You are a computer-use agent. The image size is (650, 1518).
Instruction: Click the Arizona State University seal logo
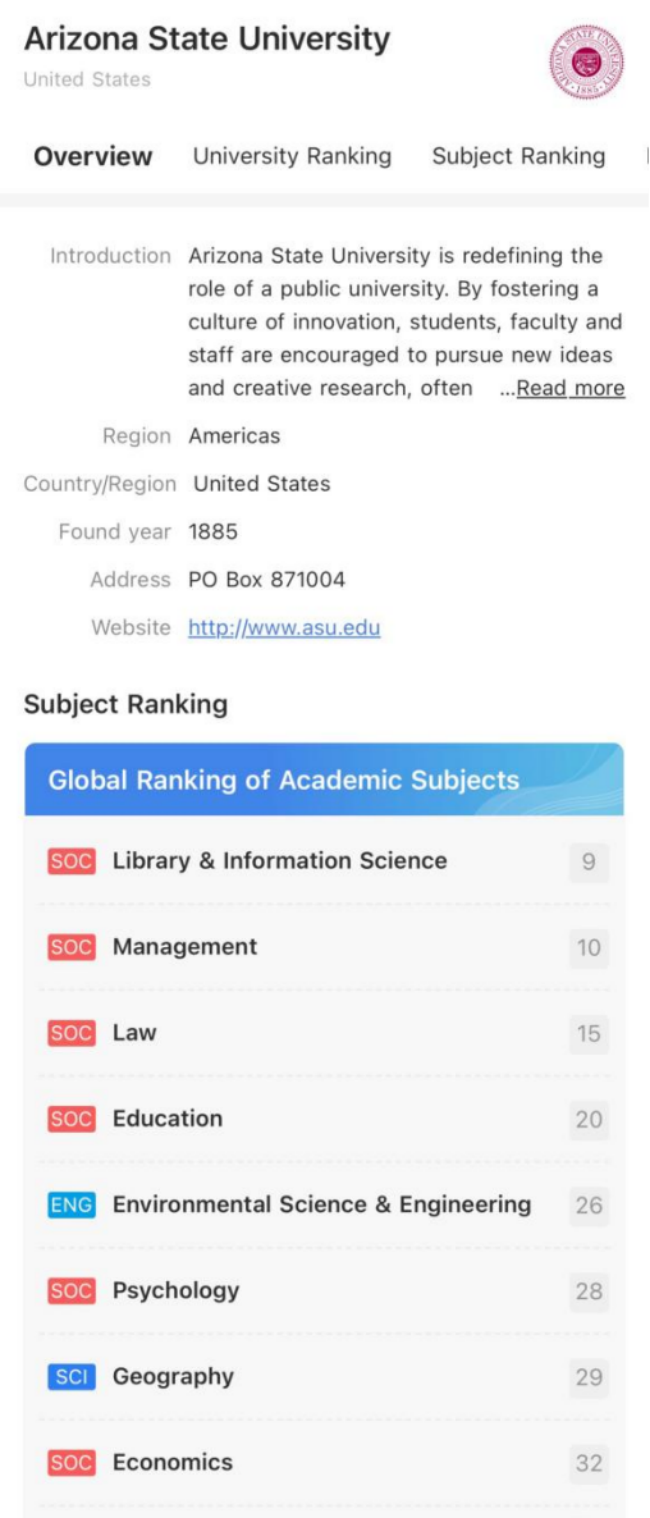tap(586, 62)
